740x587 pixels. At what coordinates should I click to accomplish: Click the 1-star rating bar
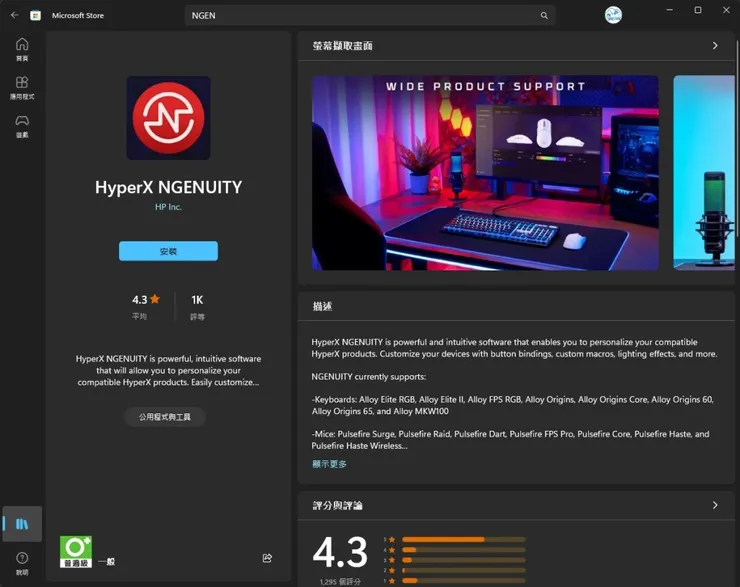(x=463, y=580)
